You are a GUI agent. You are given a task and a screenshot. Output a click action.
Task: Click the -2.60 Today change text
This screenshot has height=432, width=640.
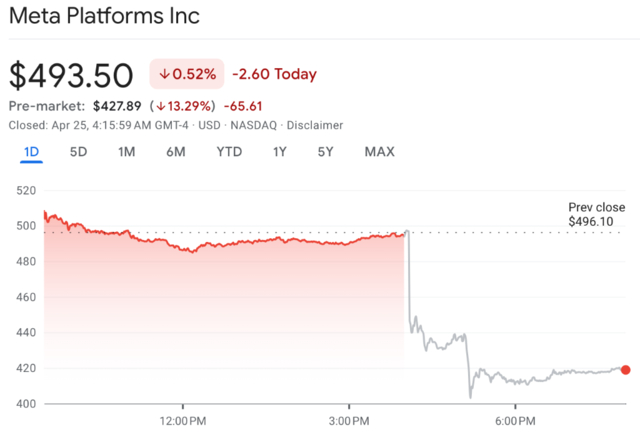coord(274,74)
